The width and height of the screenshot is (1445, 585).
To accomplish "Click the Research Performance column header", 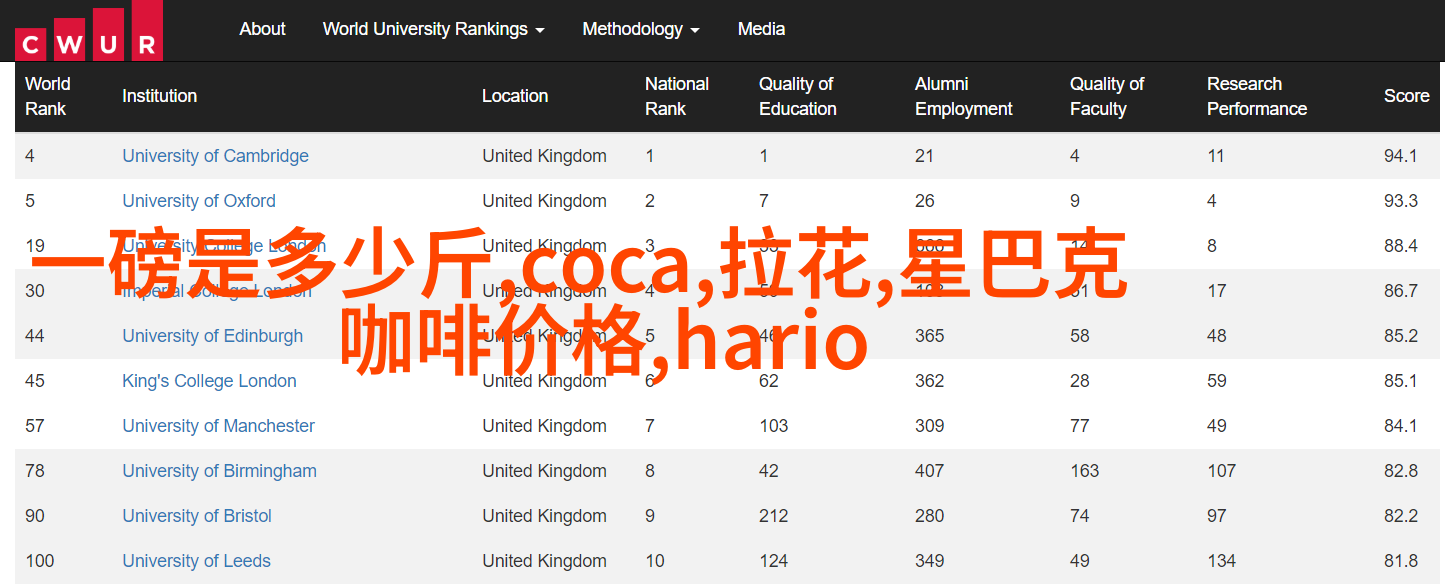I will coord(1257,96).
